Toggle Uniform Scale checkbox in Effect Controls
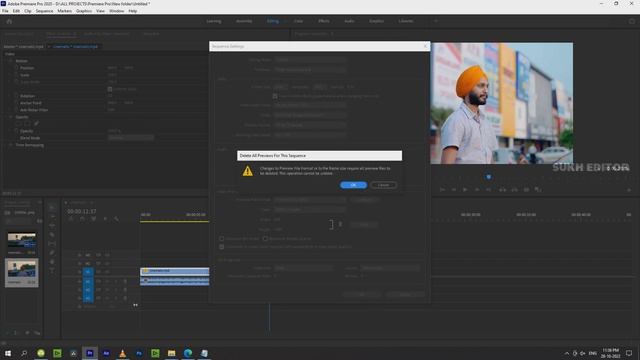The height and width of the screenshot is (360, 640). (x=110, y=89)
